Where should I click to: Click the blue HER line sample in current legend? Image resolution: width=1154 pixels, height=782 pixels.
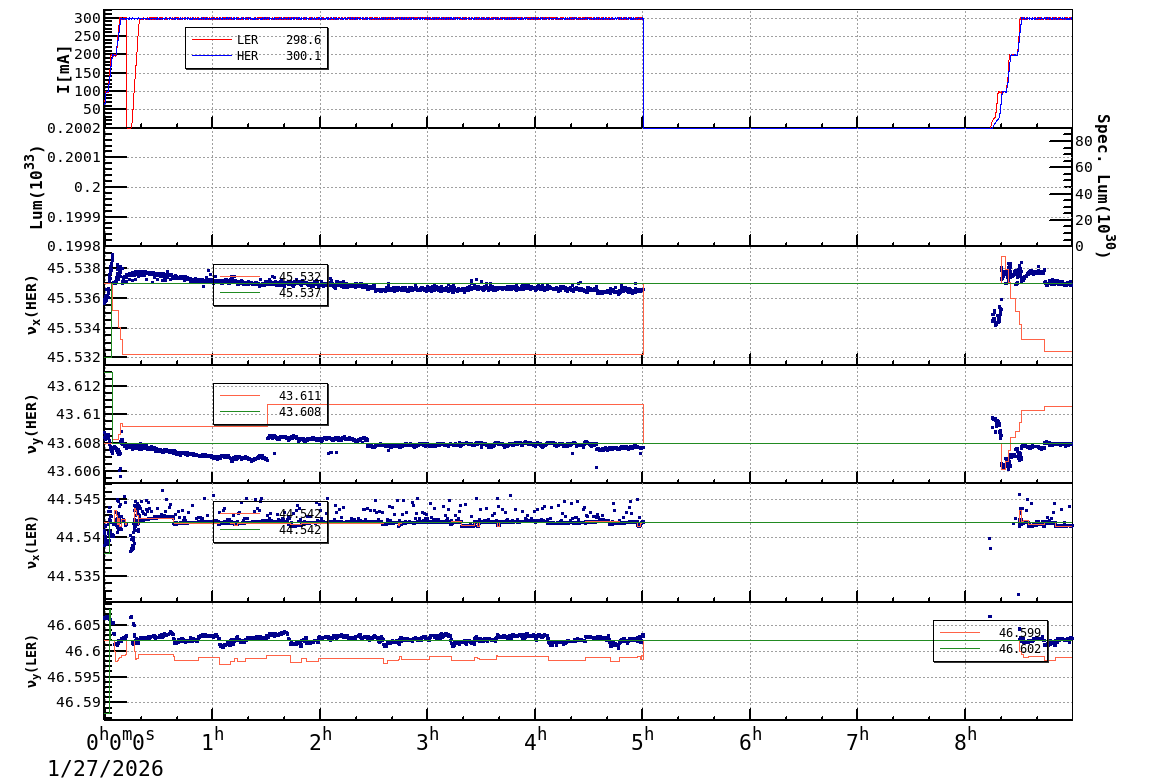coord(212,55)
